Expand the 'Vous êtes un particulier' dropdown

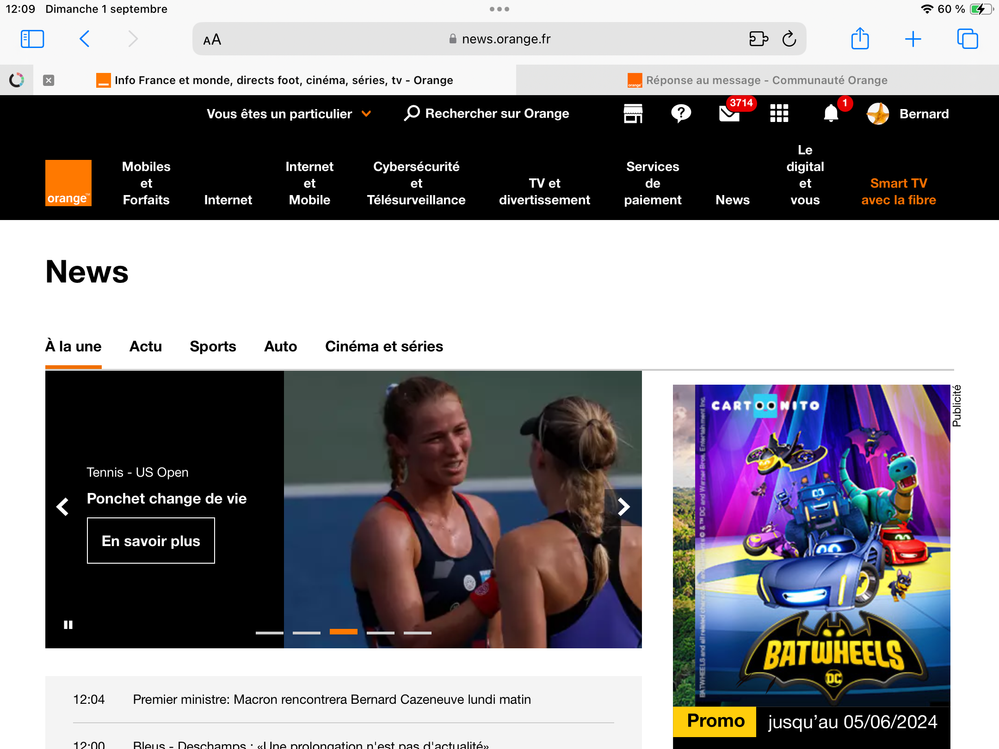(289, 114)
